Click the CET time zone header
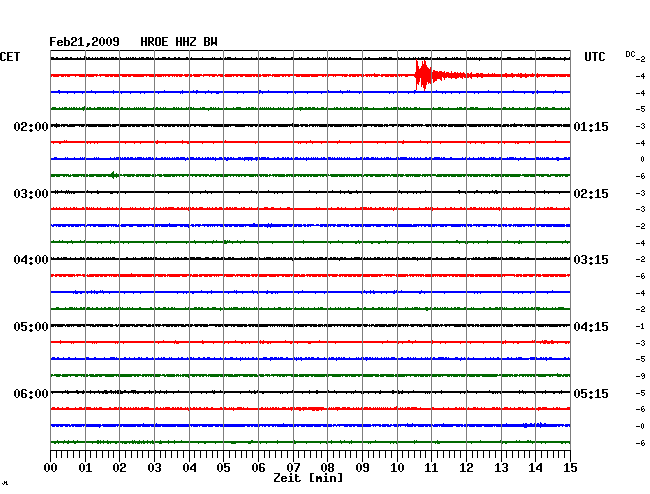The image size is (650, 494). (10, 57)
